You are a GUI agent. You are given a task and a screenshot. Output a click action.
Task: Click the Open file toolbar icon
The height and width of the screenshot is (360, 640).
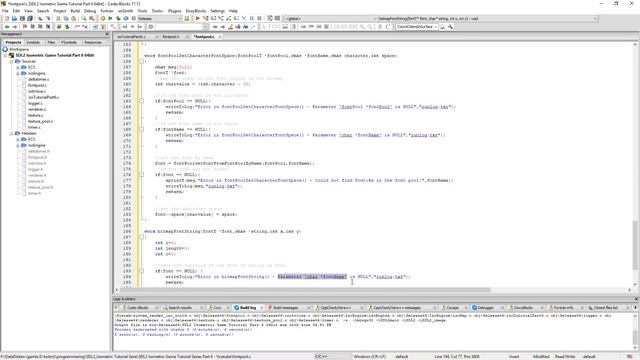pos(14,19)
